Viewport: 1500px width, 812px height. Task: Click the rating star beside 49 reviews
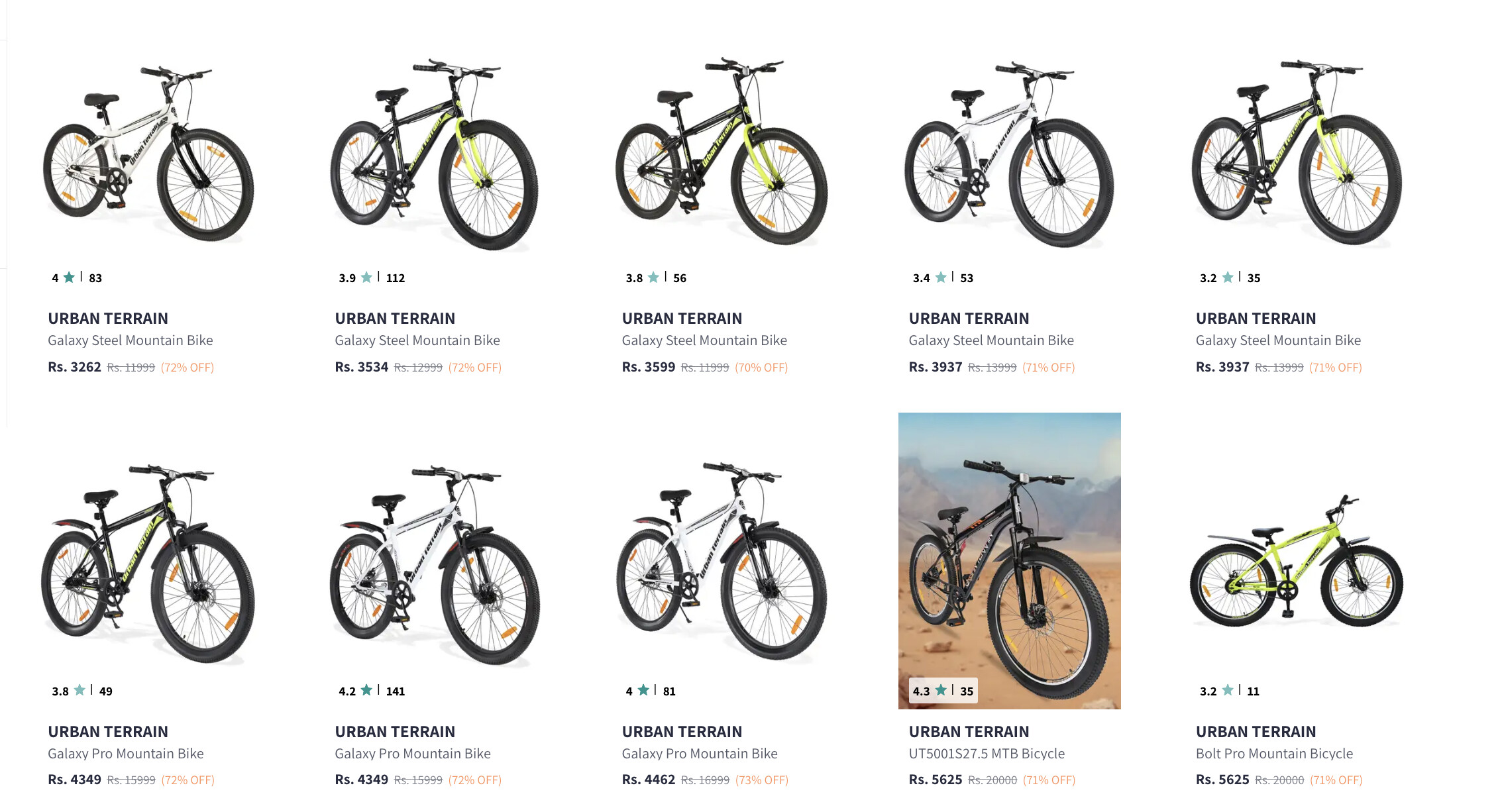80,690
